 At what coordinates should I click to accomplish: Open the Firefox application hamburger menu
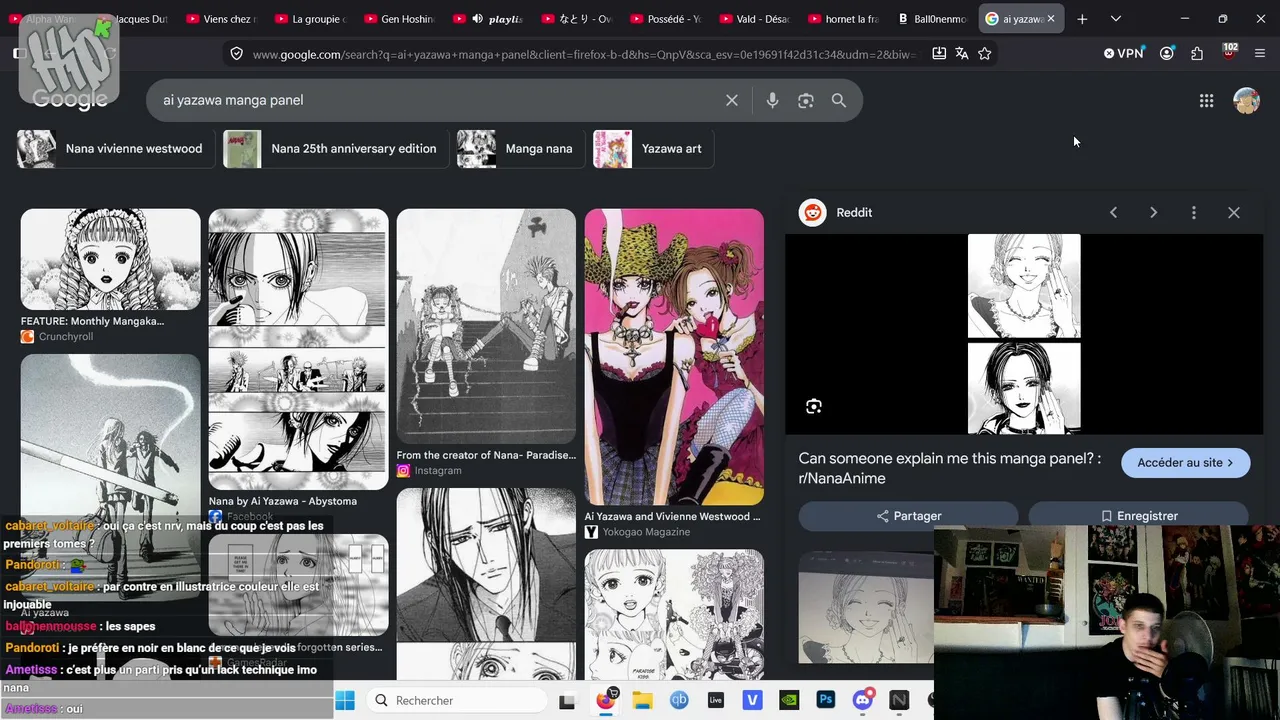coord(1260,53)
